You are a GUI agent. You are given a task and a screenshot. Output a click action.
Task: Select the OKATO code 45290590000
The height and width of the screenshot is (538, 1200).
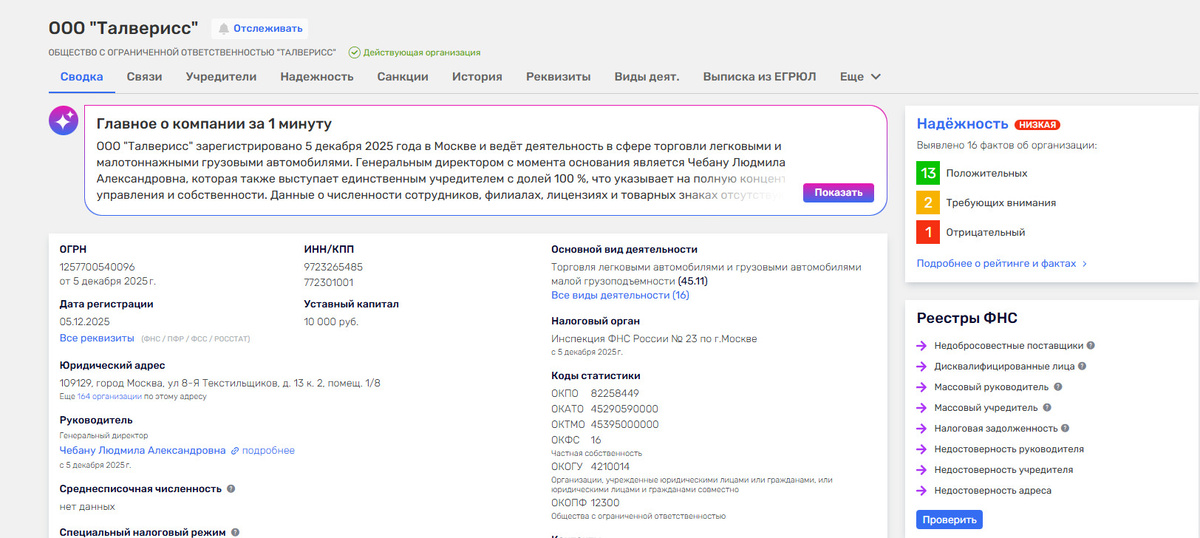tap(625, 409)
